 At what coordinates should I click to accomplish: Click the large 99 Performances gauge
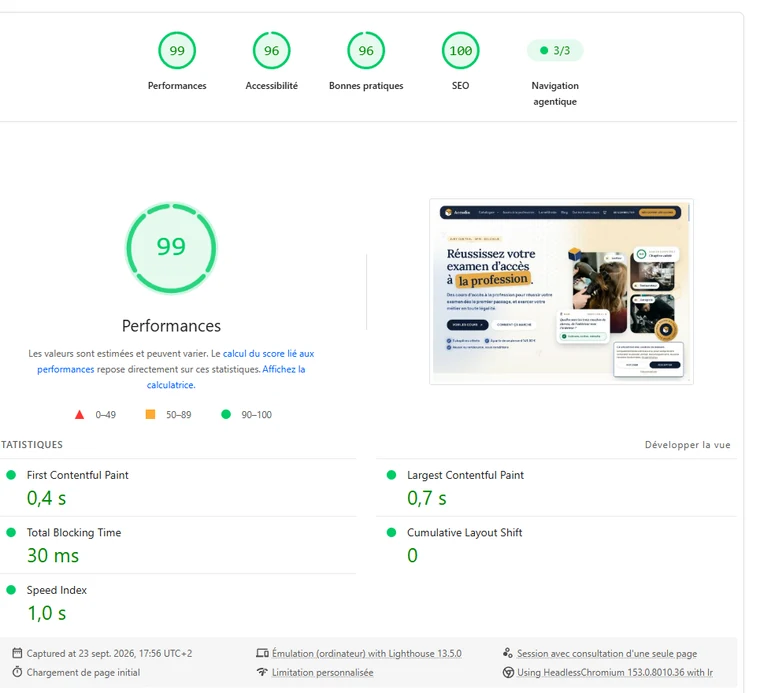tap(171, 248)
